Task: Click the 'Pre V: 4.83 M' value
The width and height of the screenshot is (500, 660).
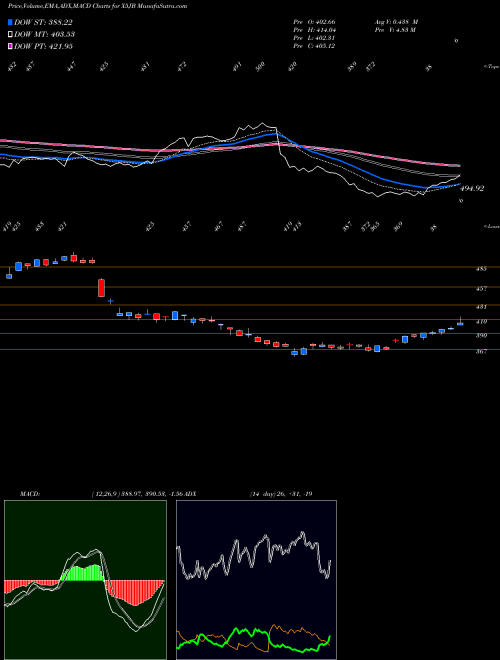Action: pyautogui.click(x=395, y=30)
